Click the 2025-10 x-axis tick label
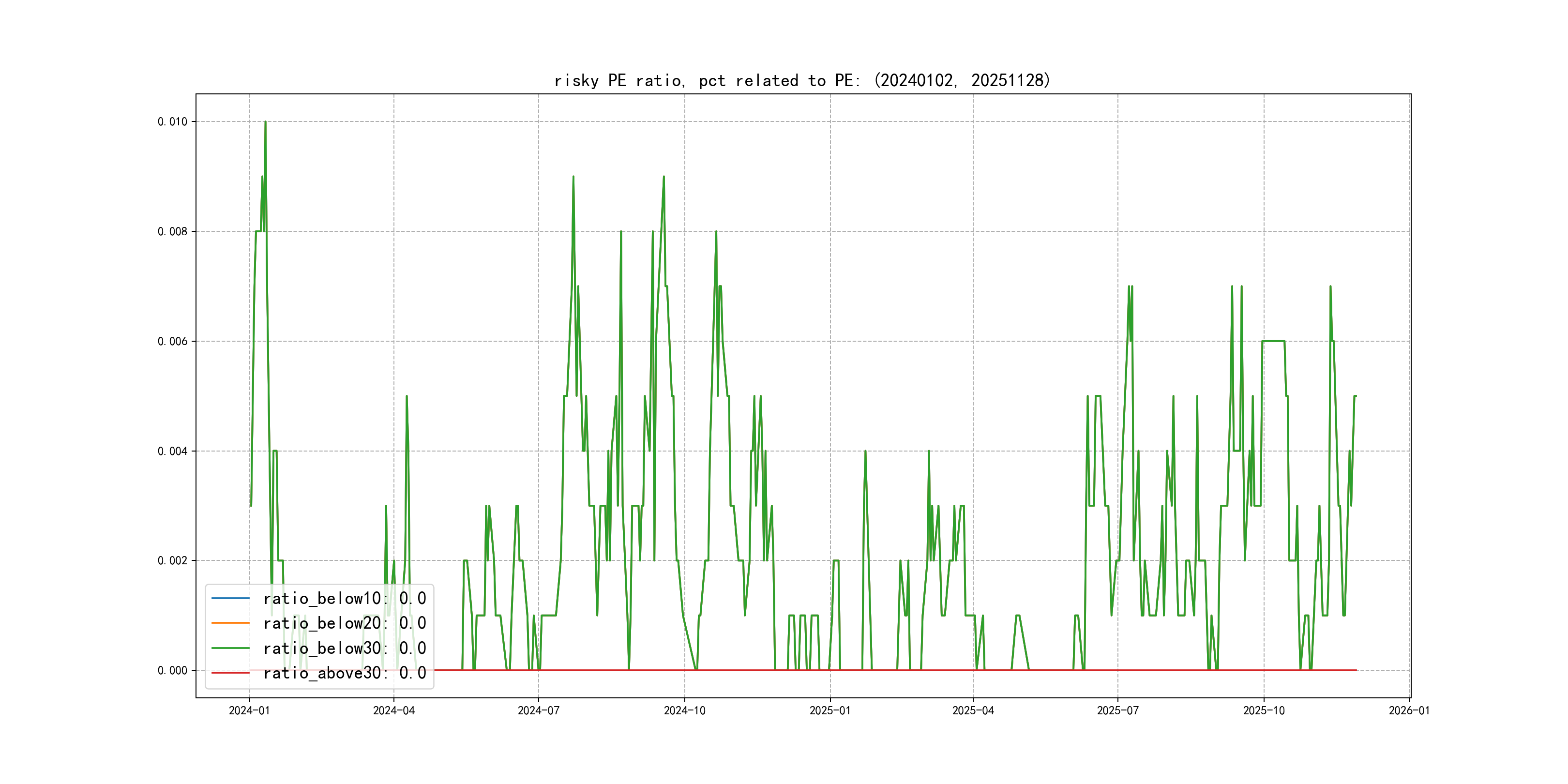The width and height of the screenshot is (1568, 784). 1264,711
